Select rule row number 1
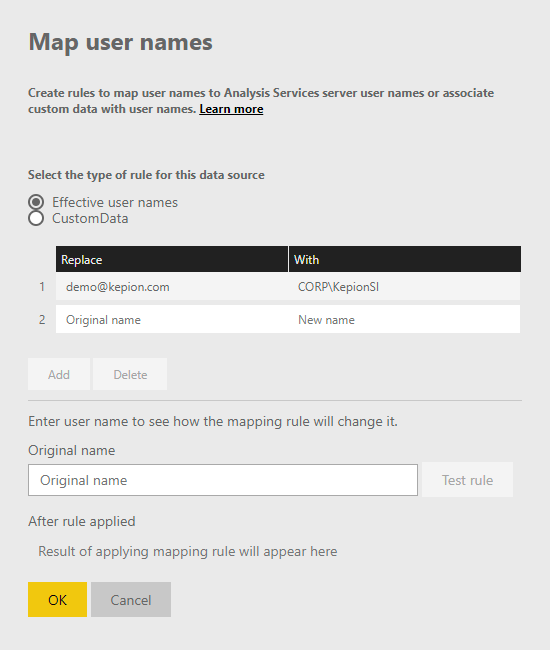Viewport: 550px width, 650px height. click(x=42, y=286)
